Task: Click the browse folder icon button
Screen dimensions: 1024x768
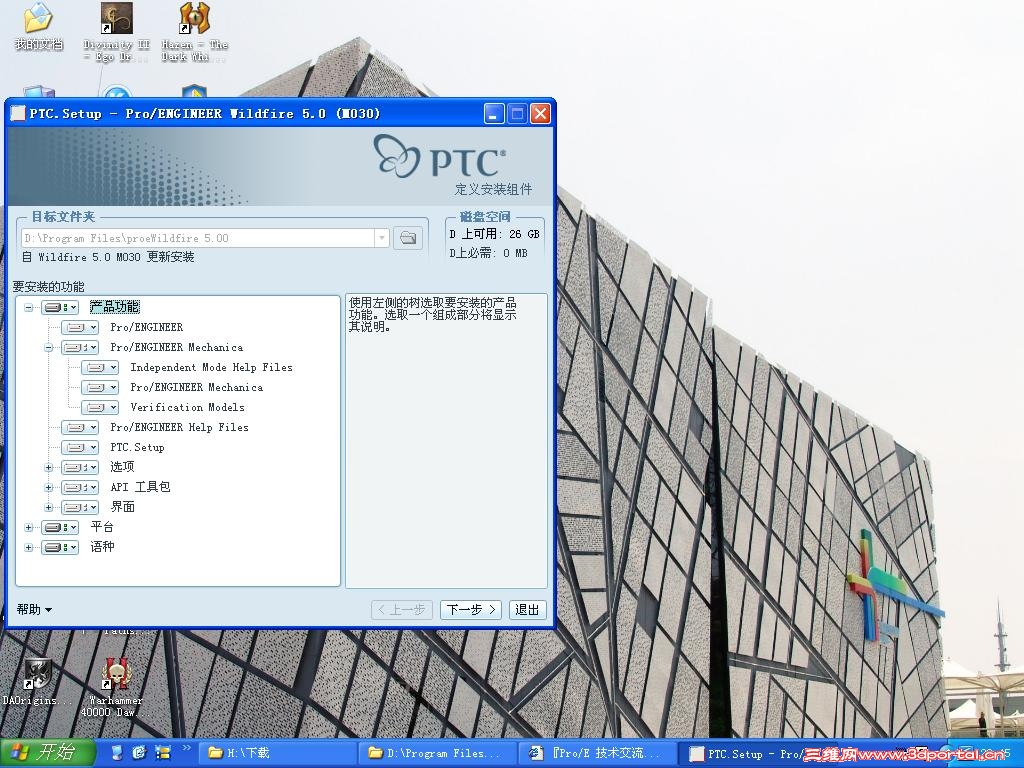Action: 408,238
